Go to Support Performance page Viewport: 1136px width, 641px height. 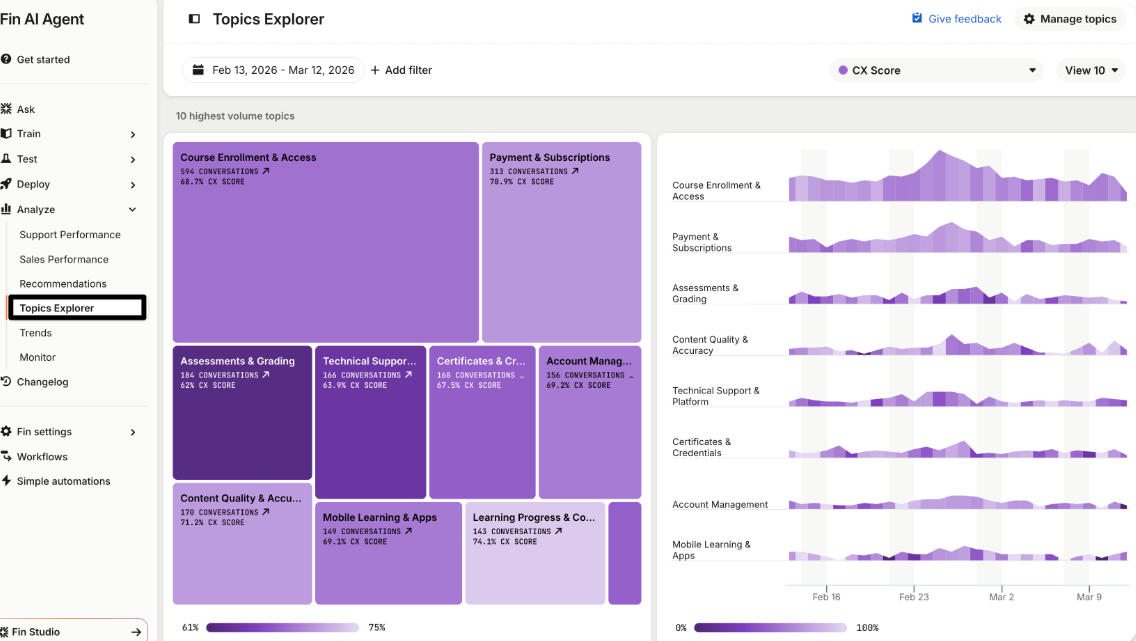click(70, 235)
